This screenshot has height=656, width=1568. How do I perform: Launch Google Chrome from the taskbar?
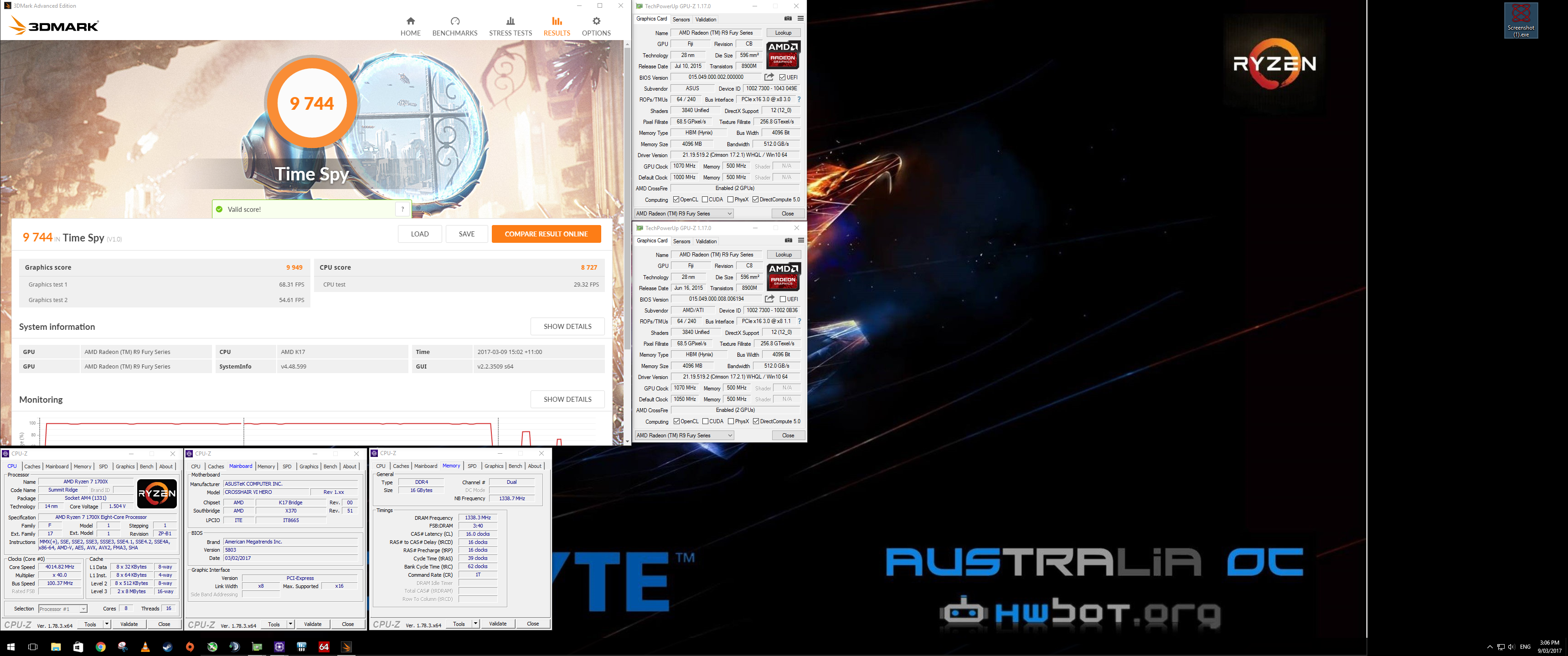click(100, 647)
